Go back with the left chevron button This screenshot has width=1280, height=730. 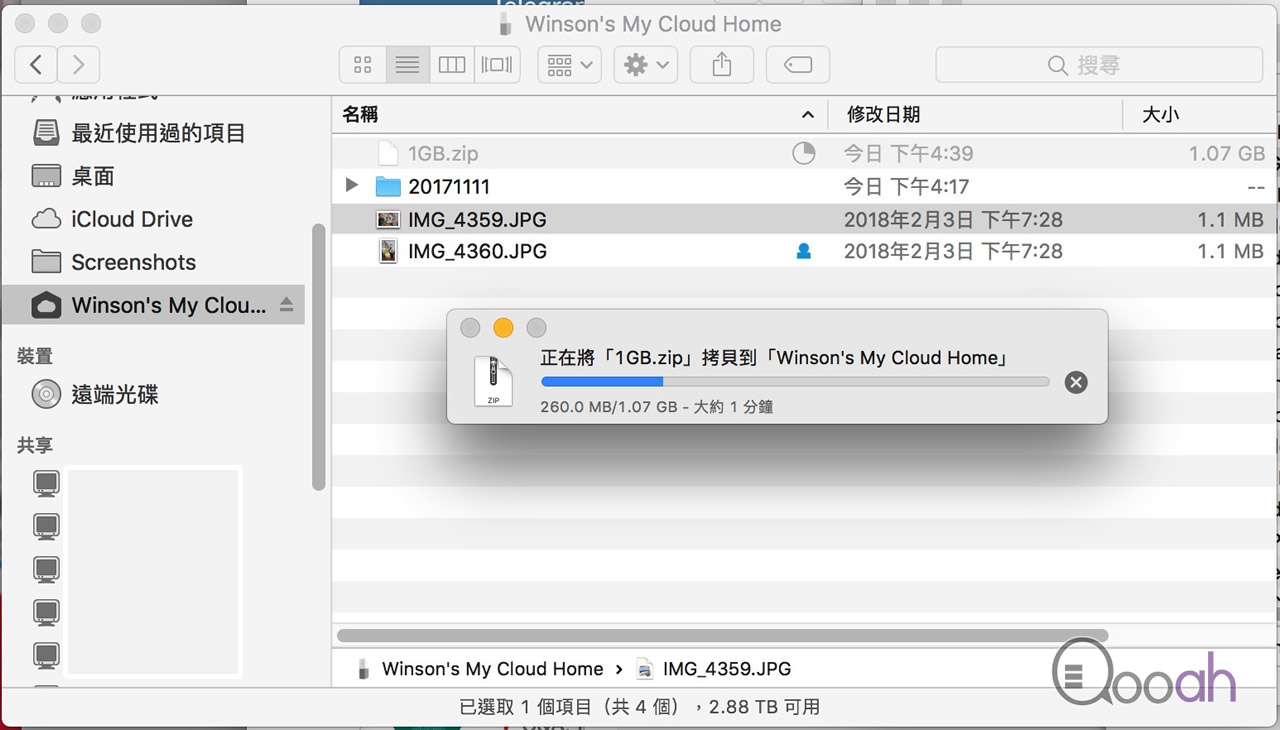pos(36,65)
